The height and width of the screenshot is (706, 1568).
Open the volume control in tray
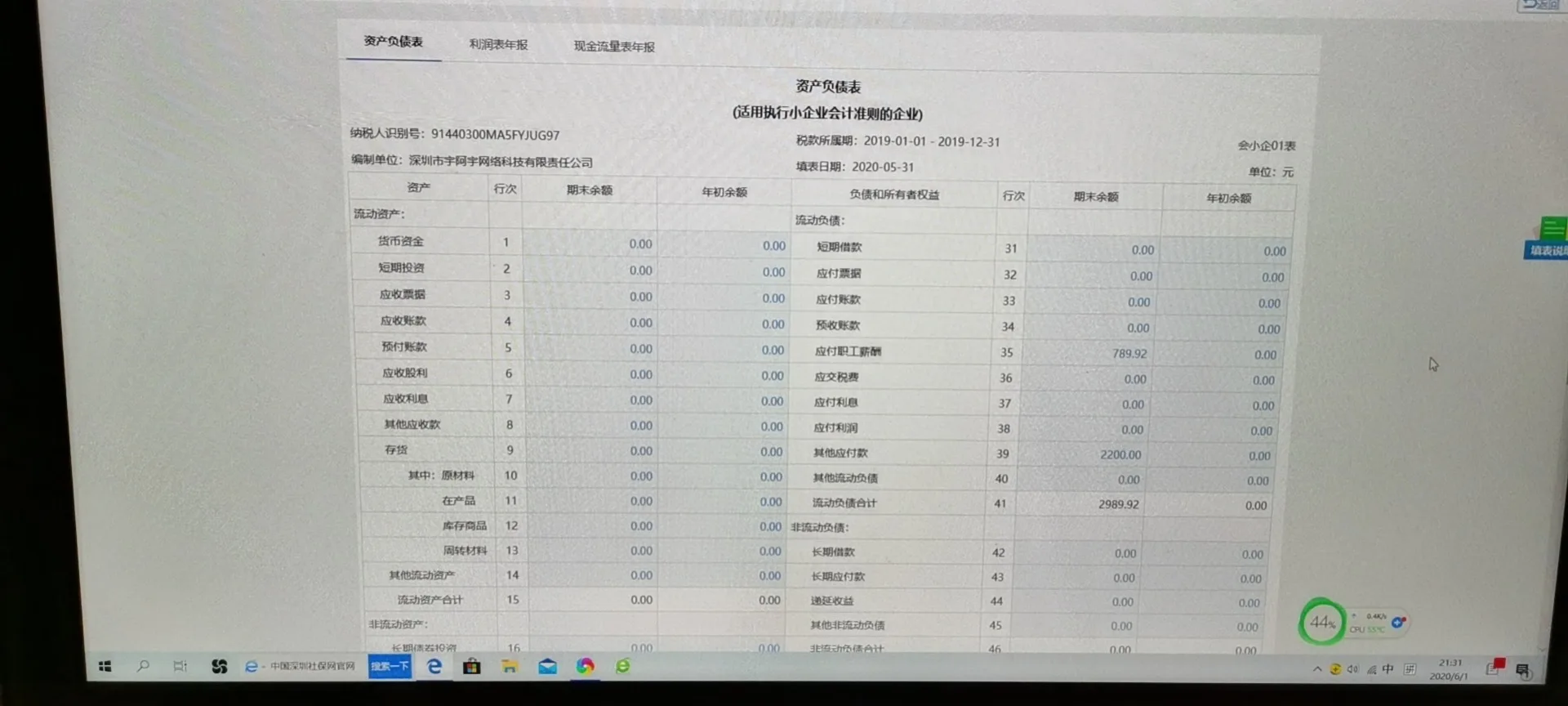1353,669
